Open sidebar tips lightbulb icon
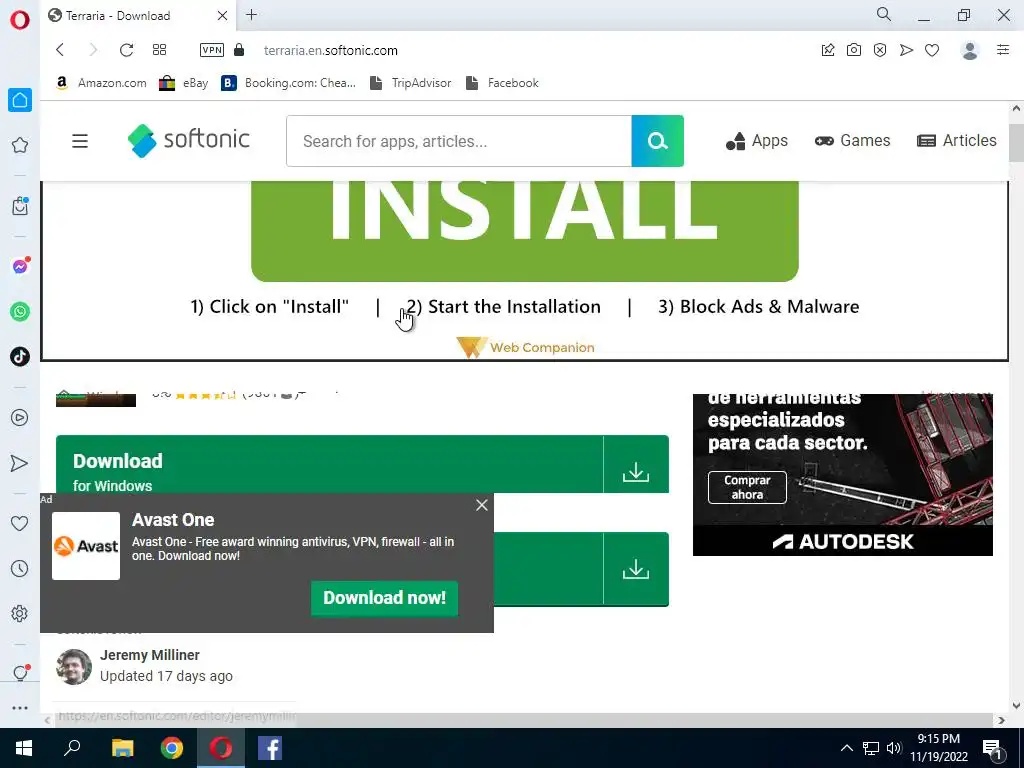Viewport: 1024px width, 768px height. [x=20, y=673]
